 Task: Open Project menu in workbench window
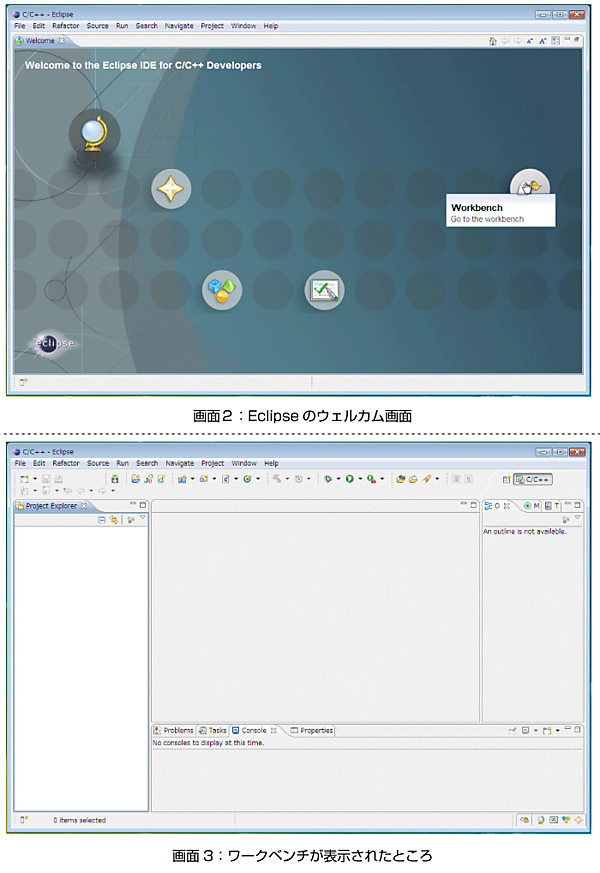(213, 463)
